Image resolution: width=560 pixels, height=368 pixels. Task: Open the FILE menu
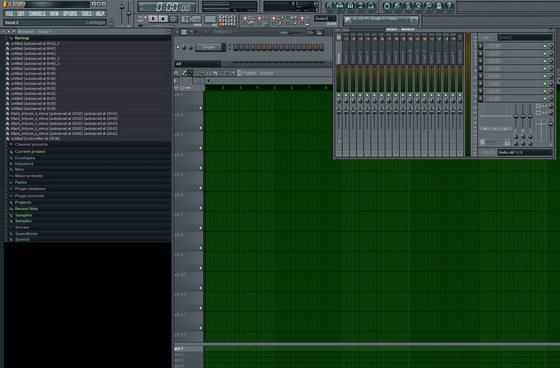(9, 14)
